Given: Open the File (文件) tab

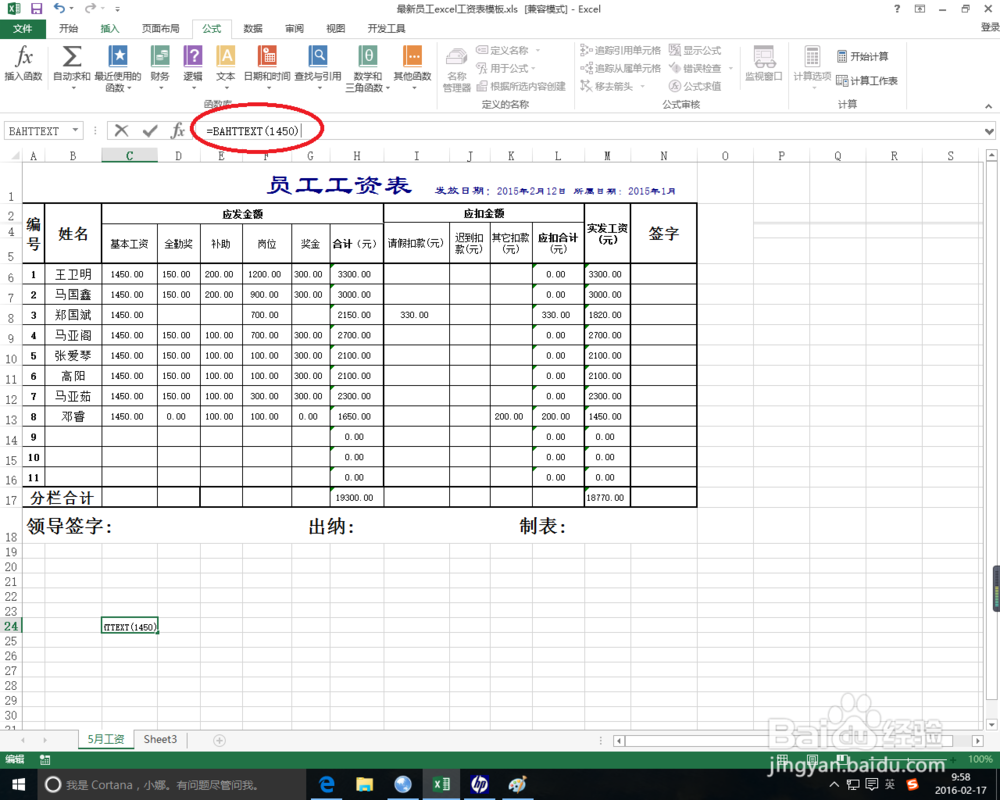Looking at the screenshot, I should [22, 29].
